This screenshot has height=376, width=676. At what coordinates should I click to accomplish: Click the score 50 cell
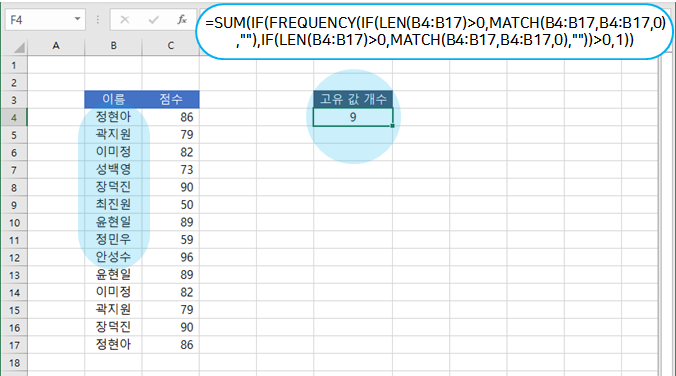point(171,204)
